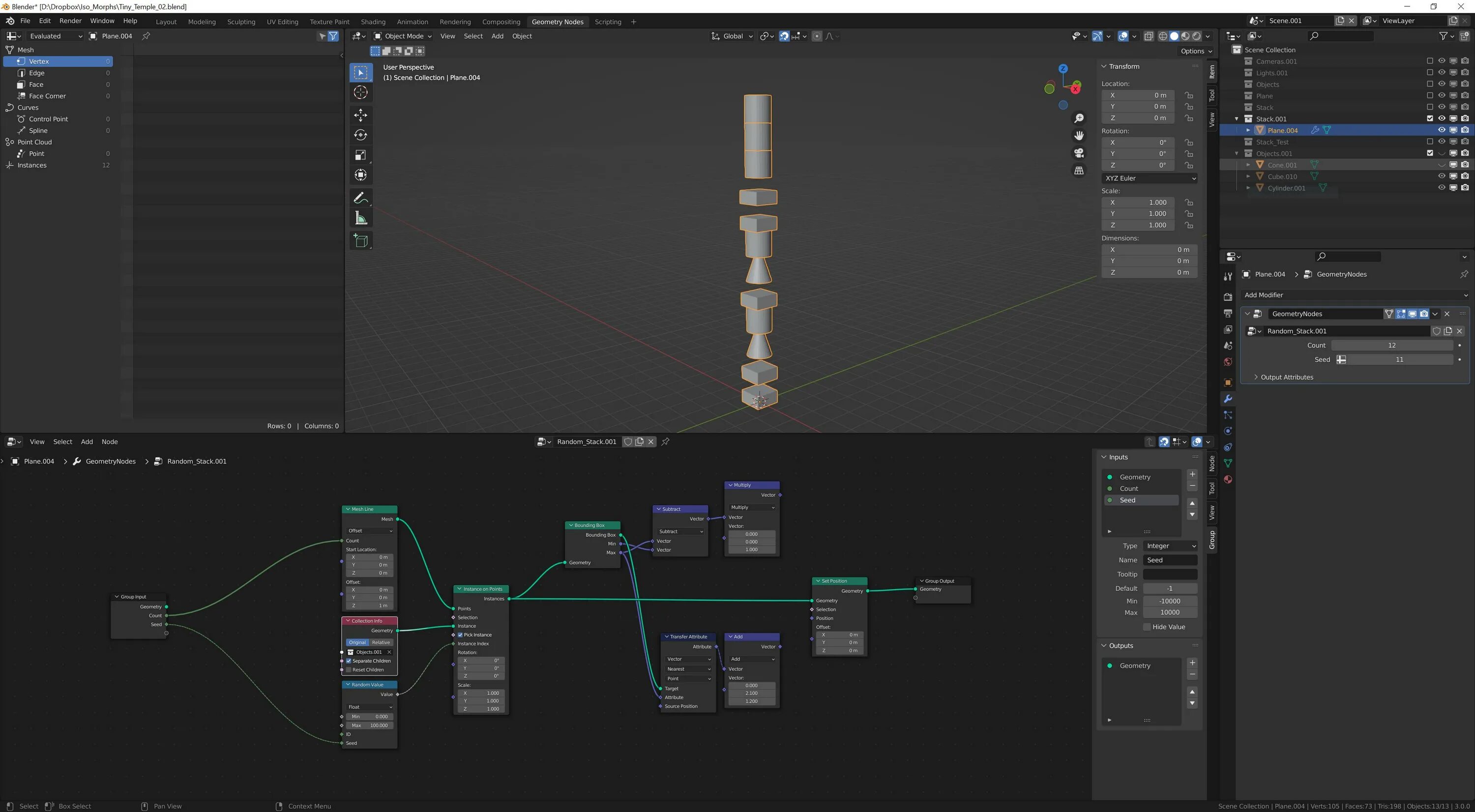1475x812 pixels.
Task: Hide Cube.010 in the outliner
Action: [x=1441, y=176]
